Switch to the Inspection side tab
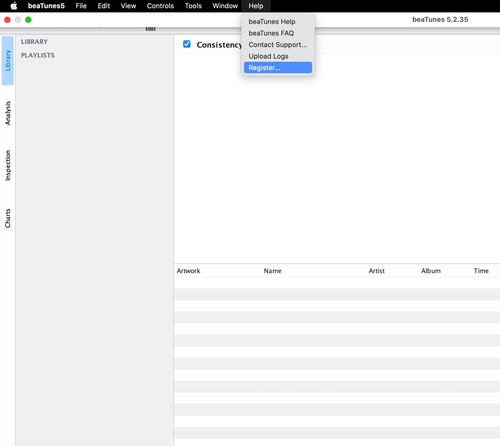This screenshot has height=446, width=500. click(8, 165)
